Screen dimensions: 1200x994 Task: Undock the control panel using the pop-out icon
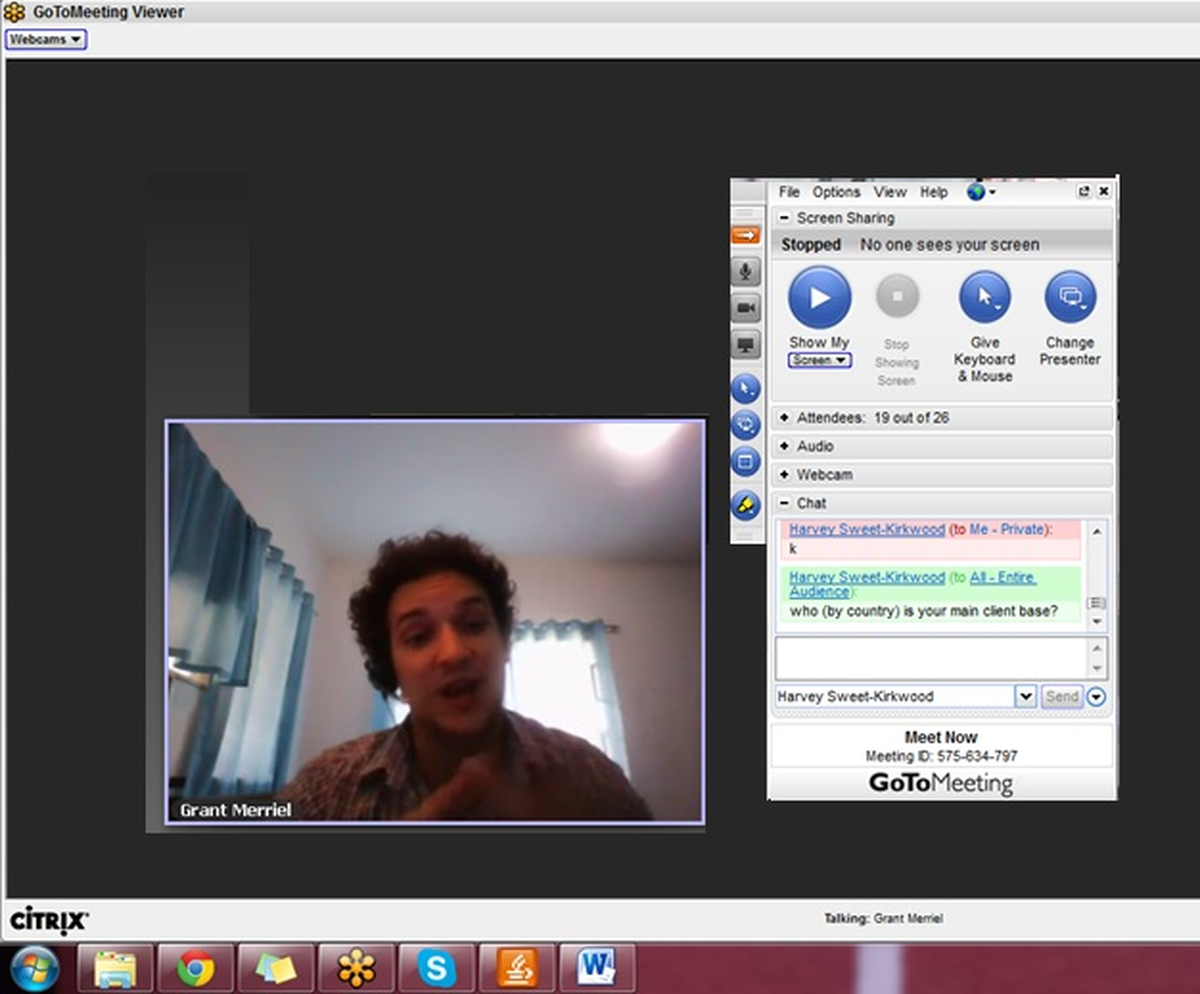point(1084,191)
